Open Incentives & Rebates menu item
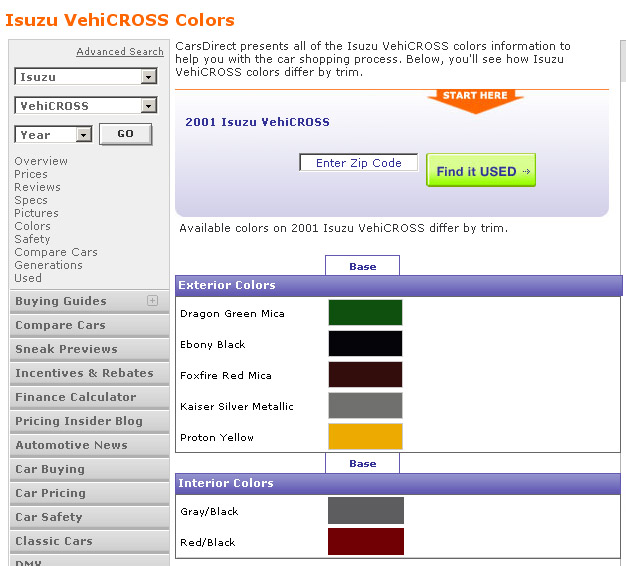 click(x=89, y=373)
